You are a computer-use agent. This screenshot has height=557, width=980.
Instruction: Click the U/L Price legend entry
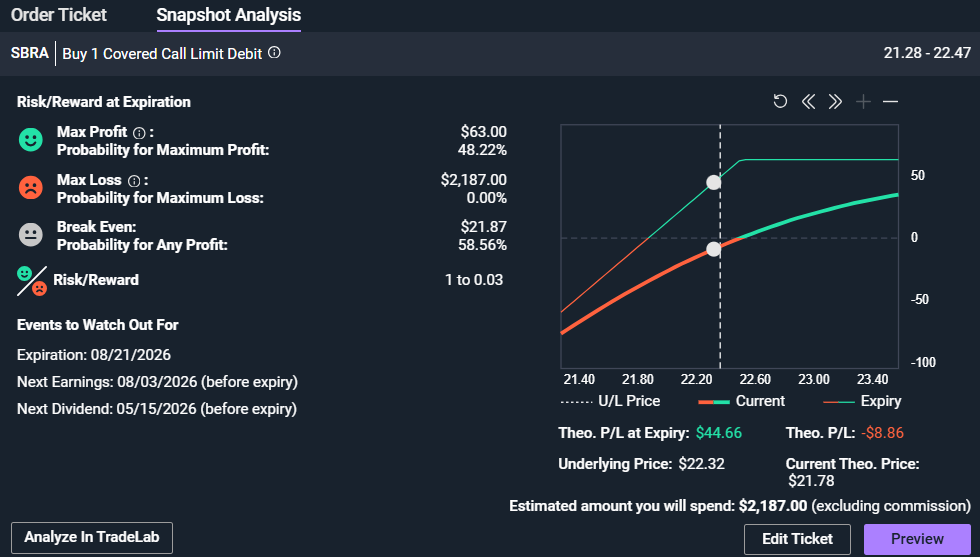[x=611, y=401]
